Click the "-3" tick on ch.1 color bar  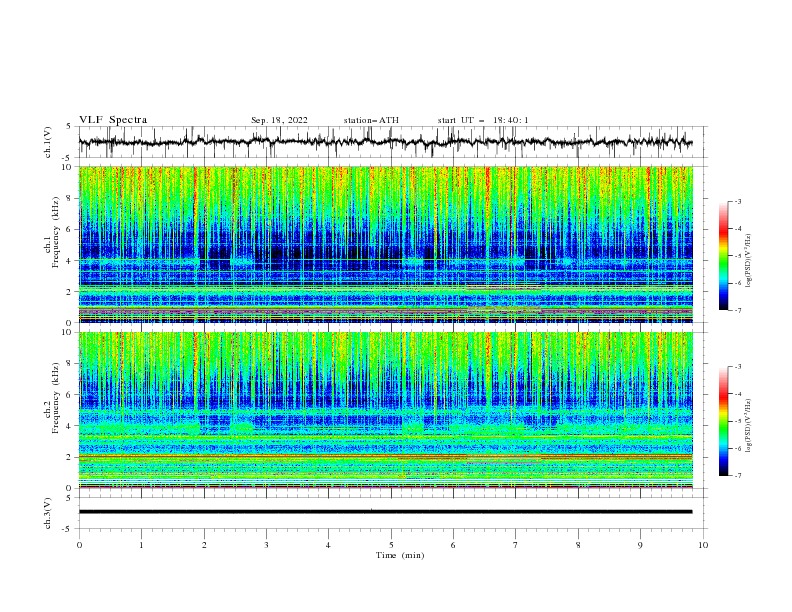(x=738, y=201)
